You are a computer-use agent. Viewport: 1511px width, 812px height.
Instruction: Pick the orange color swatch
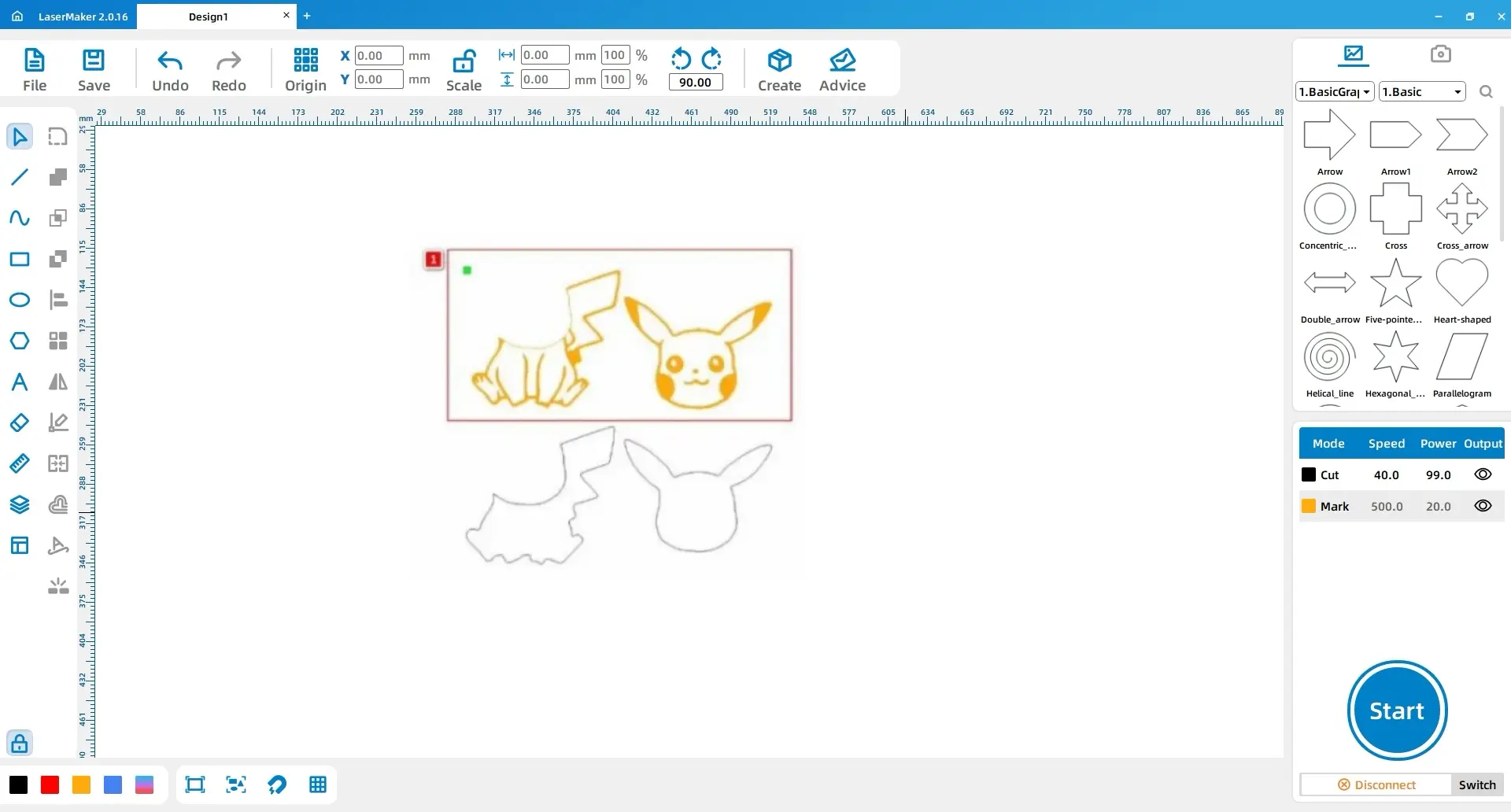[81, 784]
